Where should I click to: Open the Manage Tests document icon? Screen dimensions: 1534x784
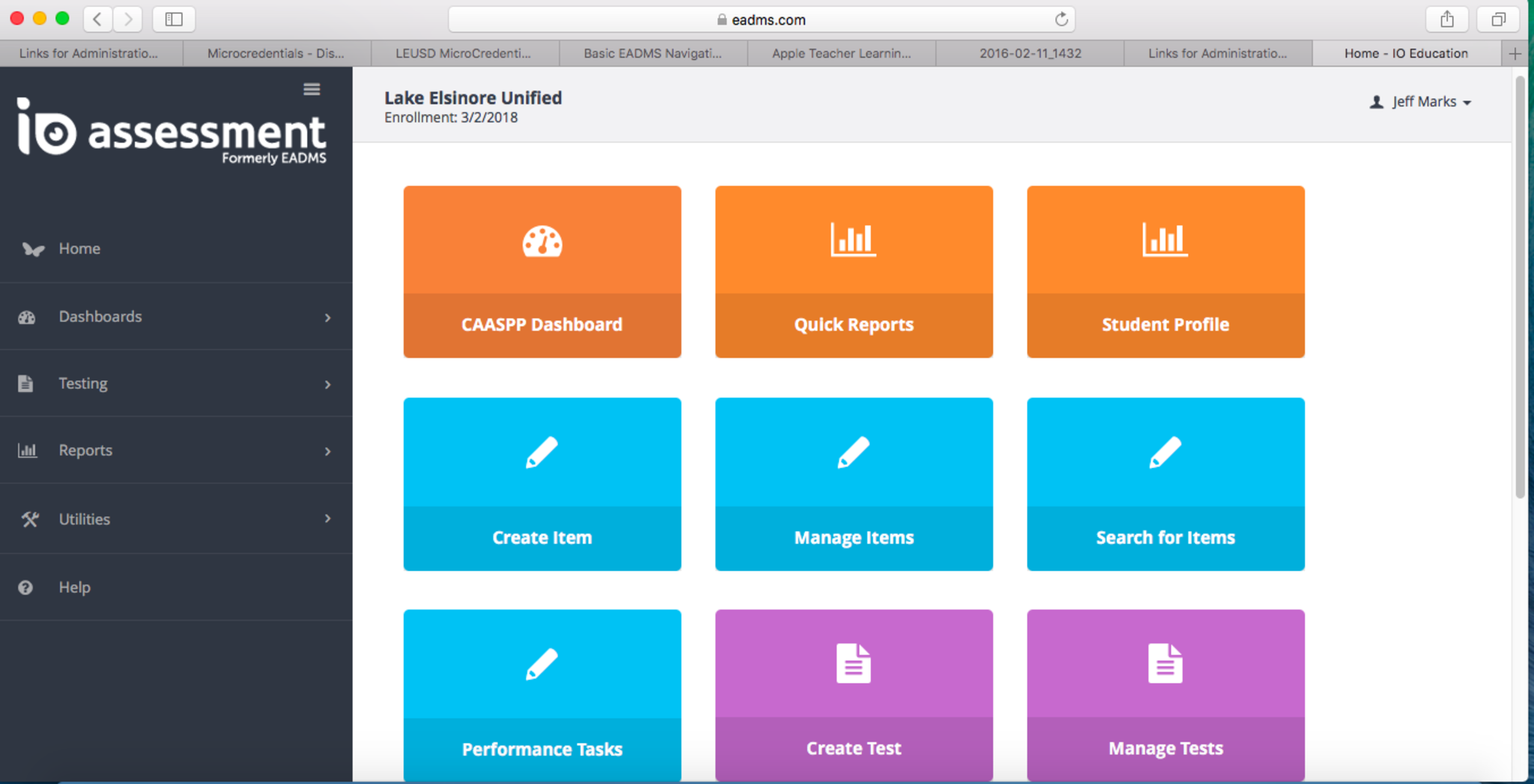click(1165, 663)
